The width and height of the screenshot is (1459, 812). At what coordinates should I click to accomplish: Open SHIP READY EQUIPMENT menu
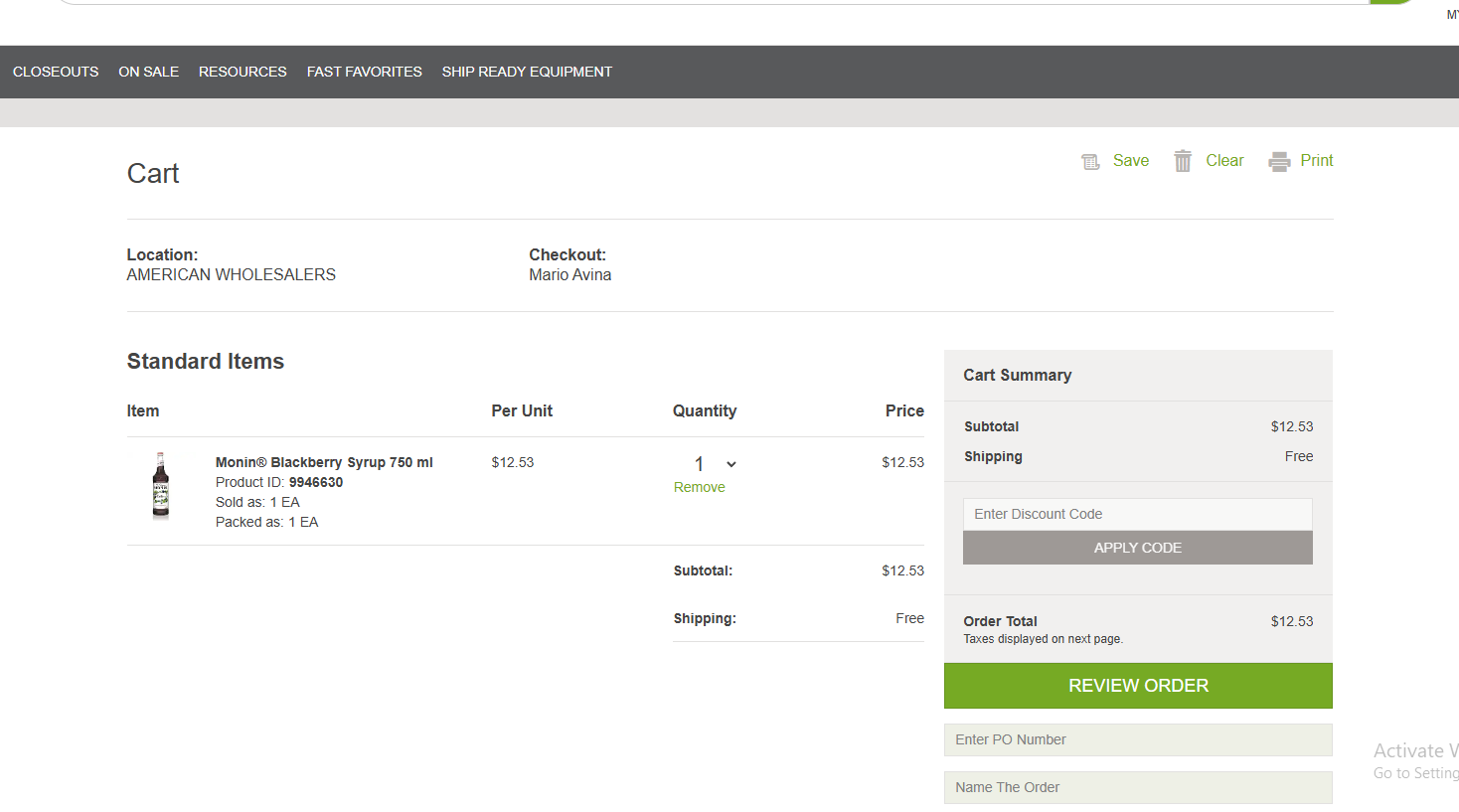coord(527,72)
